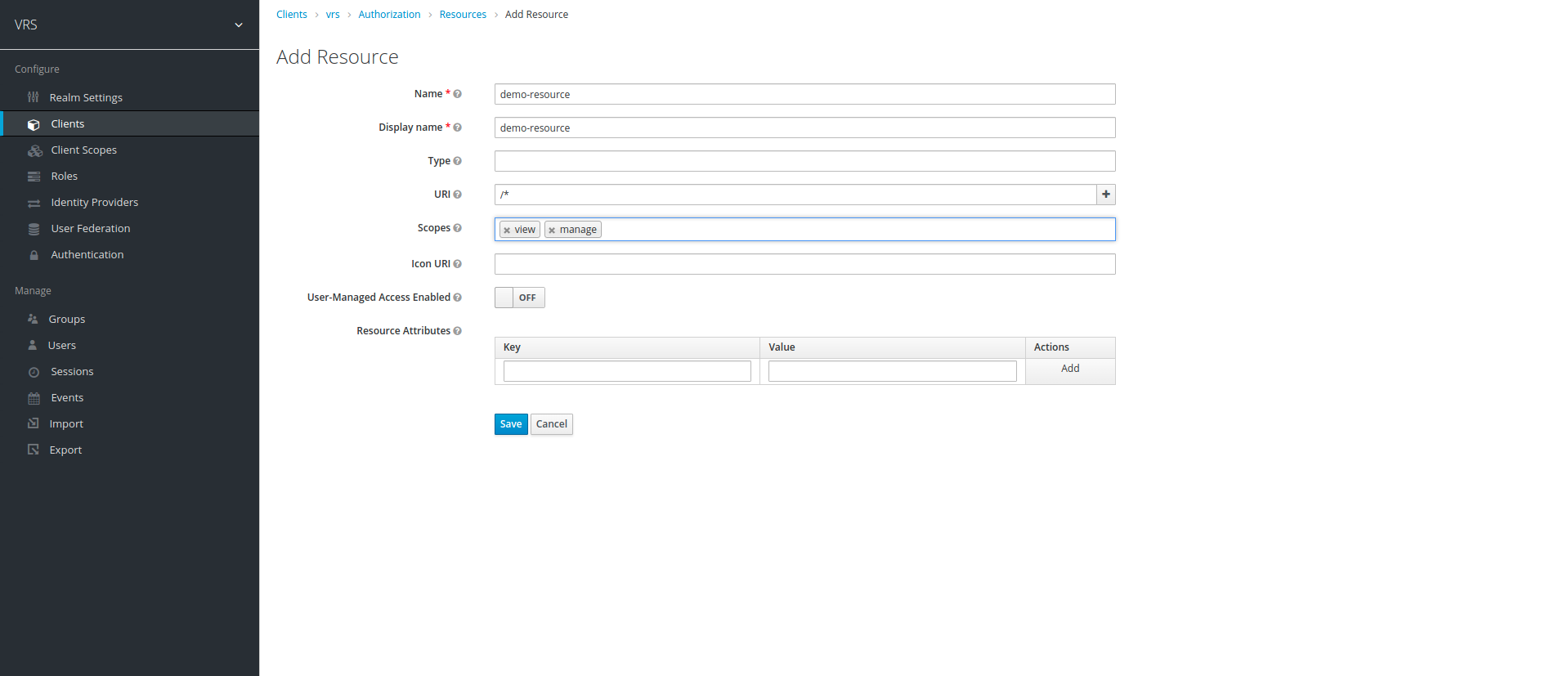Open the Sessions menu item
The image size is (1568, 676).
click(x=72, y=372)
